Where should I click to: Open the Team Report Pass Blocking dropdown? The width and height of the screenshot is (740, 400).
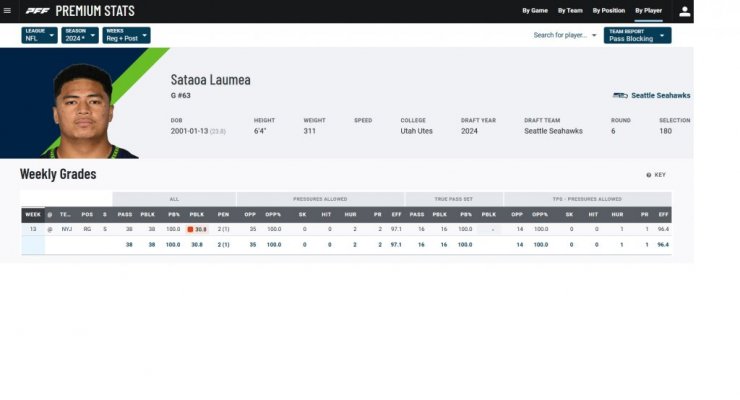(x=637, y=35)
